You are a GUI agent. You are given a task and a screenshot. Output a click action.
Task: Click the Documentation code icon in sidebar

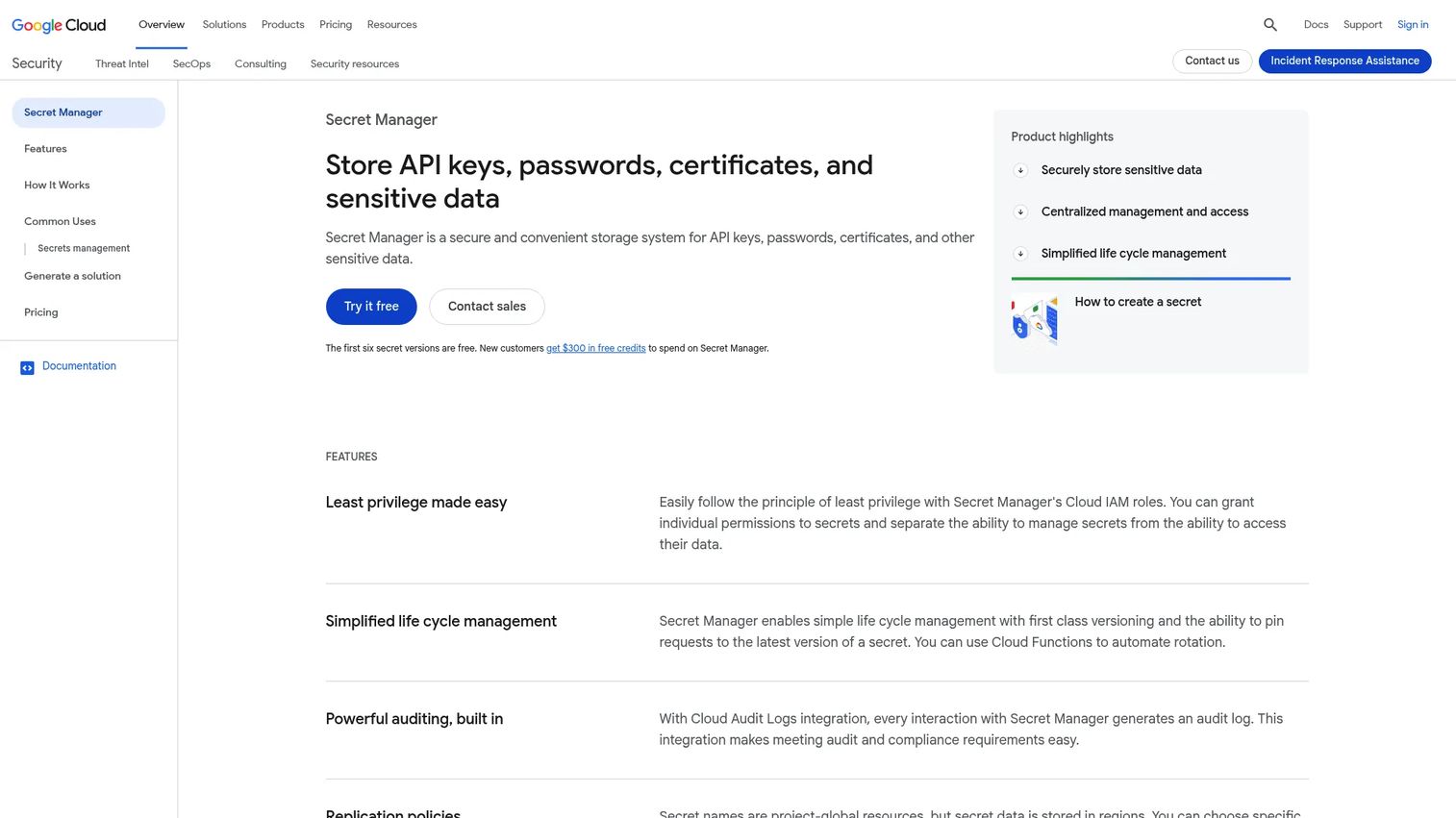click(x=27, y=367)
